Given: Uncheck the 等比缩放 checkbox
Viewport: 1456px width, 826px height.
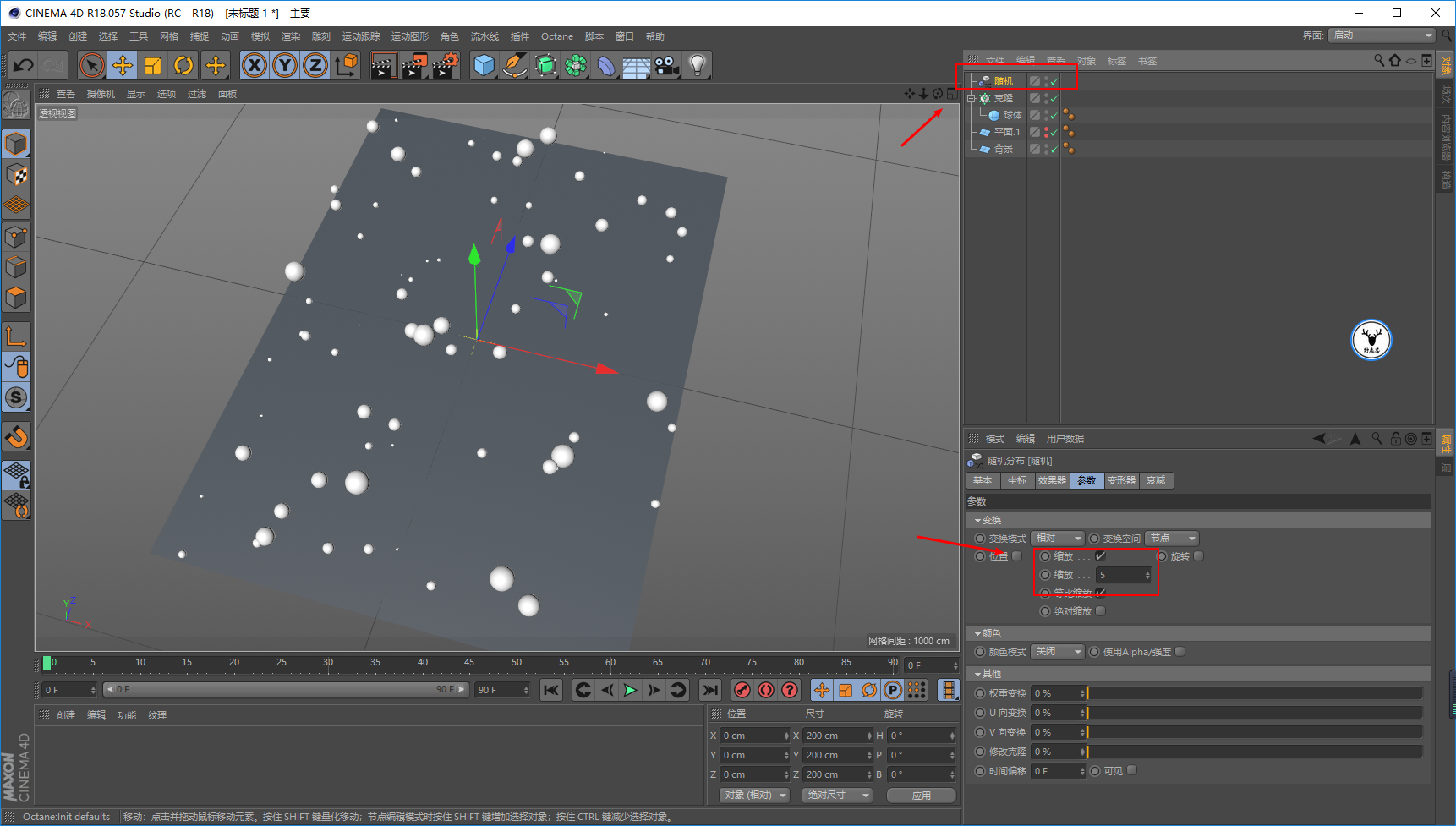Looking at the screenshot, I should click(1100, 593).
